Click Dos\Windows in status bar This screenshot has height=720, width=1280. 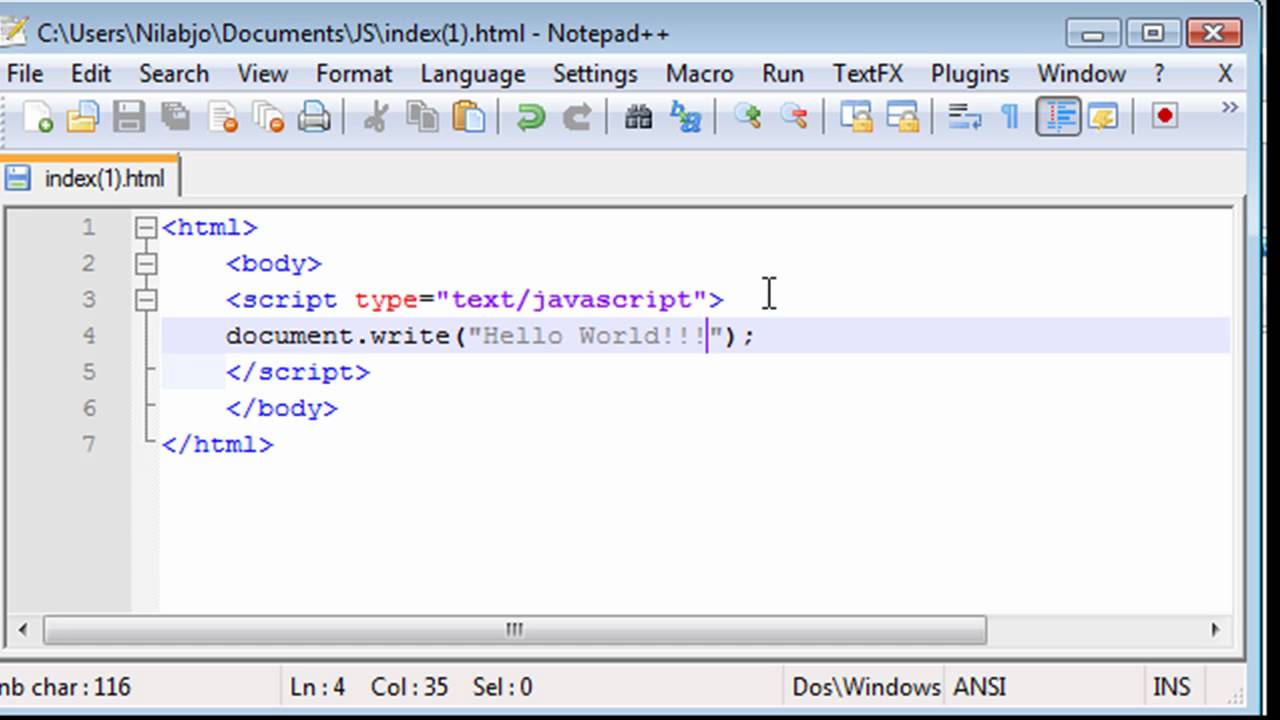(866, 687)
